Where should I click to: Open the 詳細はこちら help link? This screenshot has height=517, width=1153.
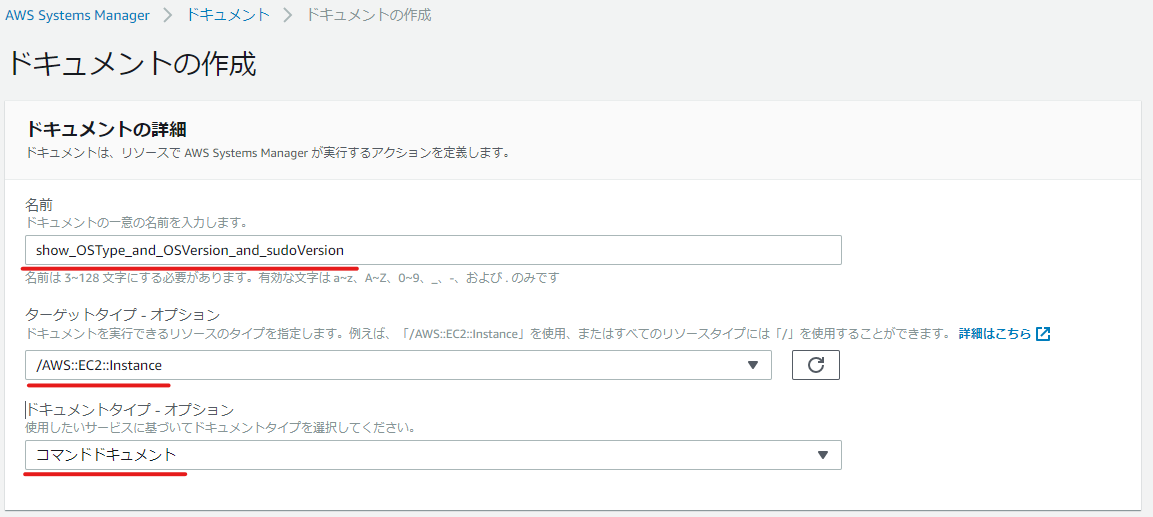[x=995, y=334]
